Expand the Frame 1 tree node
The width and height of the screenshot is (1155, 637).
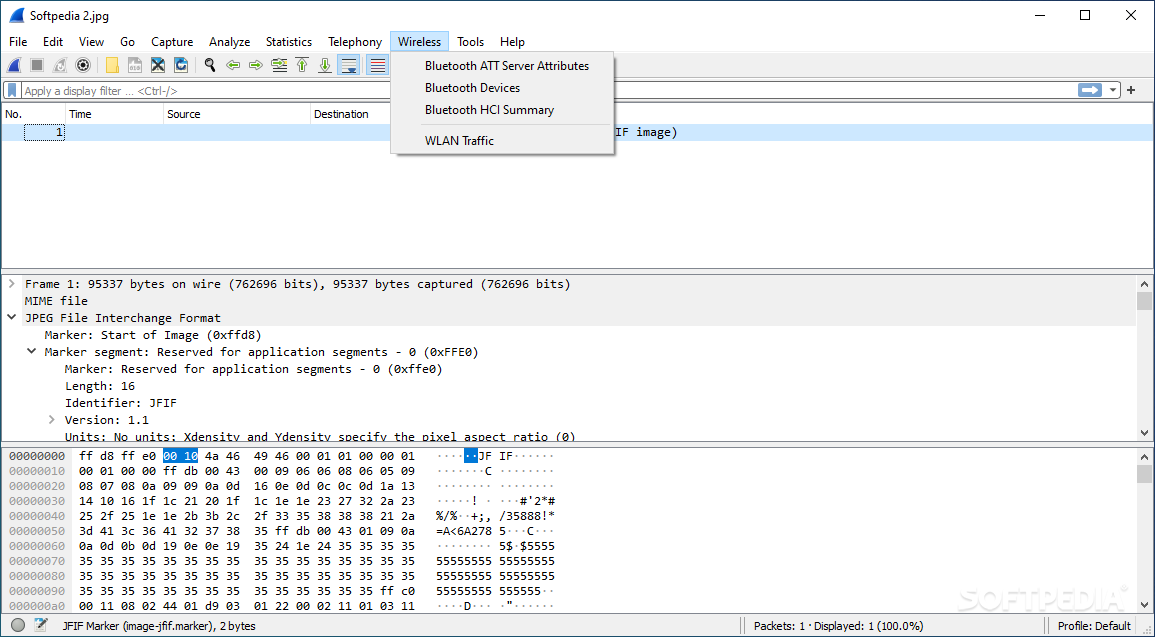coord(11,284)
